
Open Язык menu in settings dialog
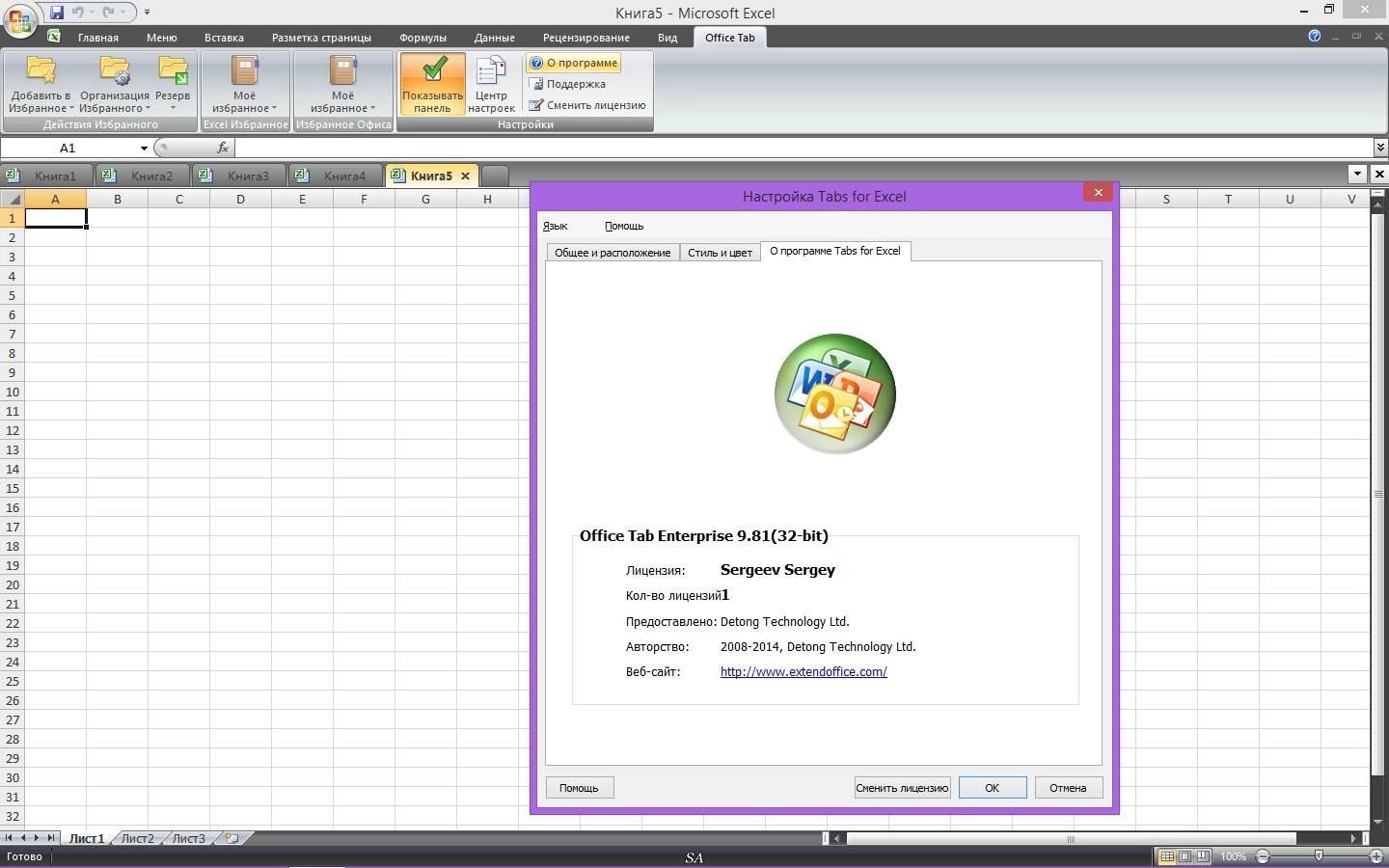tap(555, 226)
